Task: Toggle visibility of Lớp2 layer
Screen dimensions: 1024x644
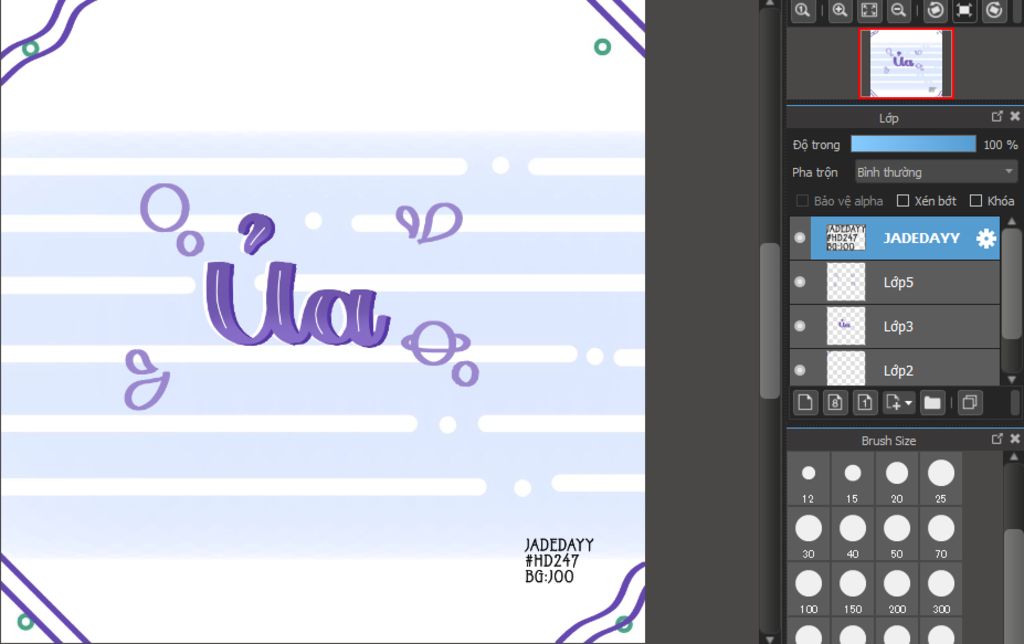Action: pos(800,370)
